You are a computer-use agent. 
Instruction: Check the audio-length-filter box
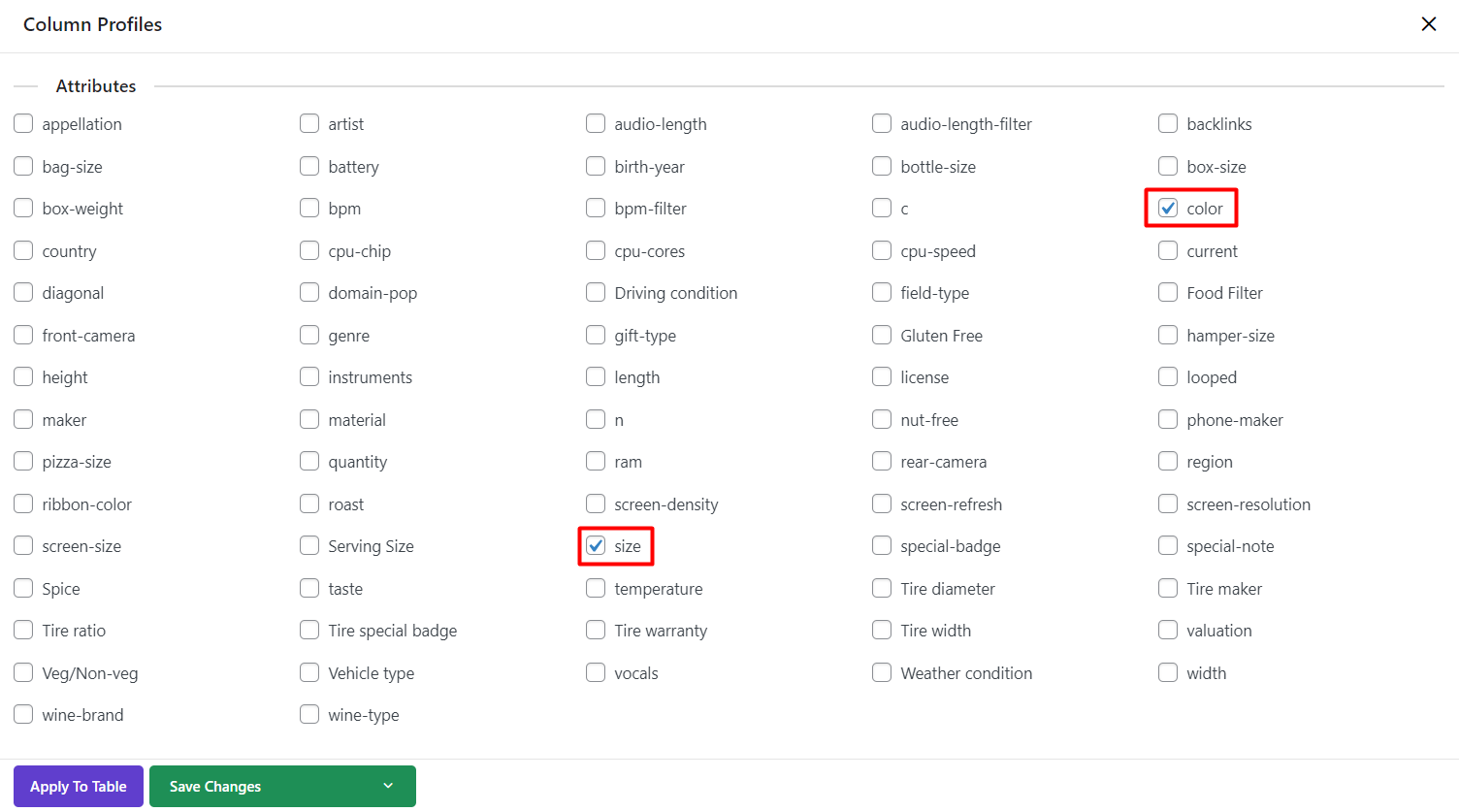882,124
